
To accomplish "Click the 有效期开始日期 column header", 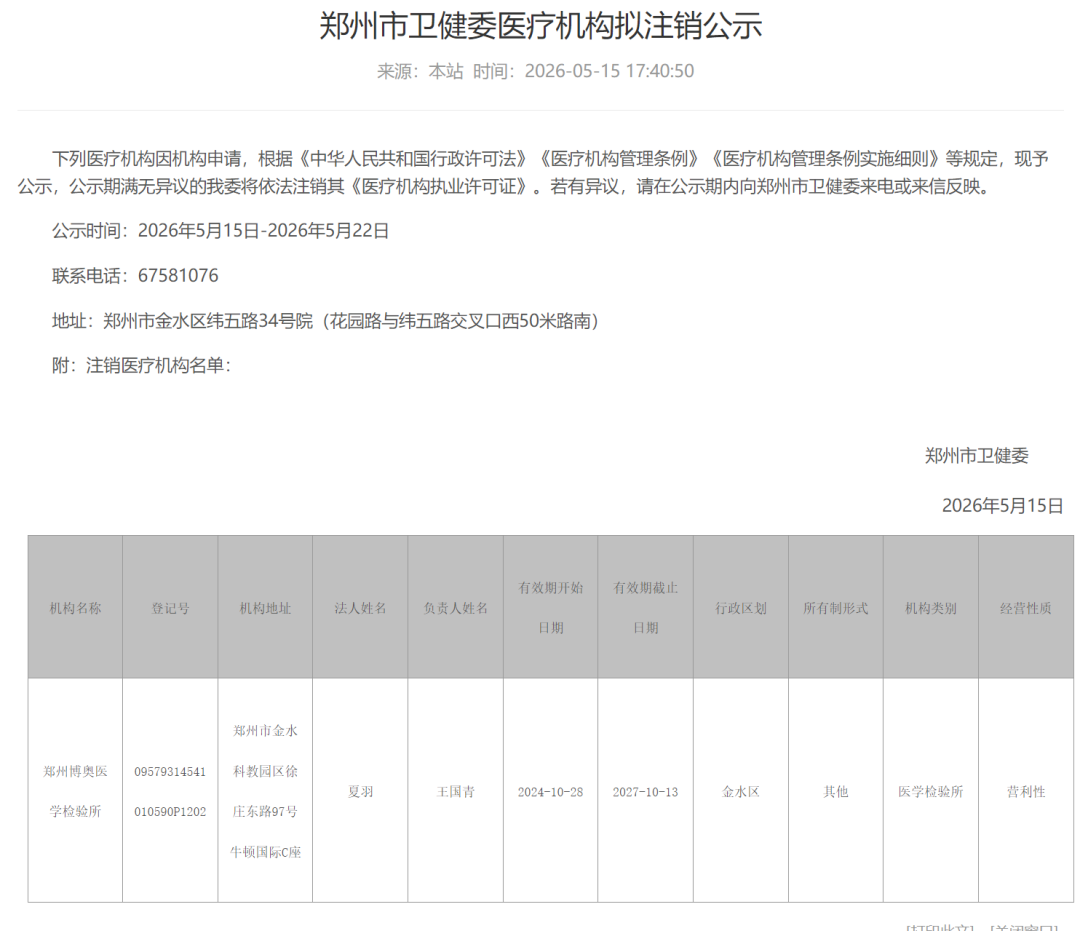I will 550,607.
